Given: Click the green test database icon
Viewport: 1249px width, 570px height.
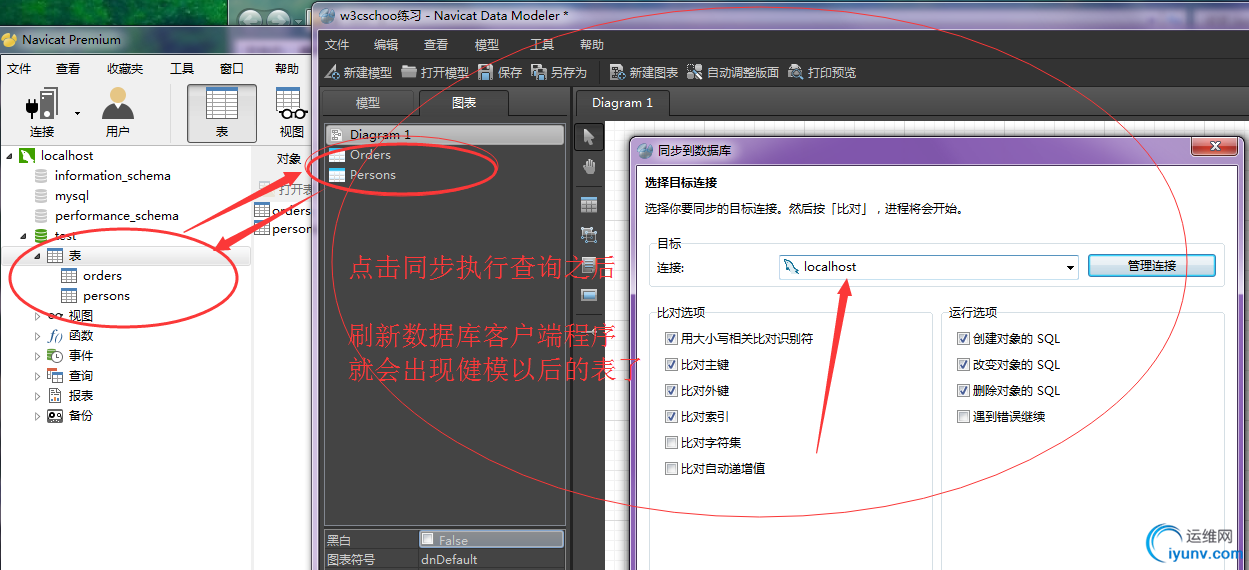Looking at the screenshot, I should pyautogui.click(x=41, y=236).
